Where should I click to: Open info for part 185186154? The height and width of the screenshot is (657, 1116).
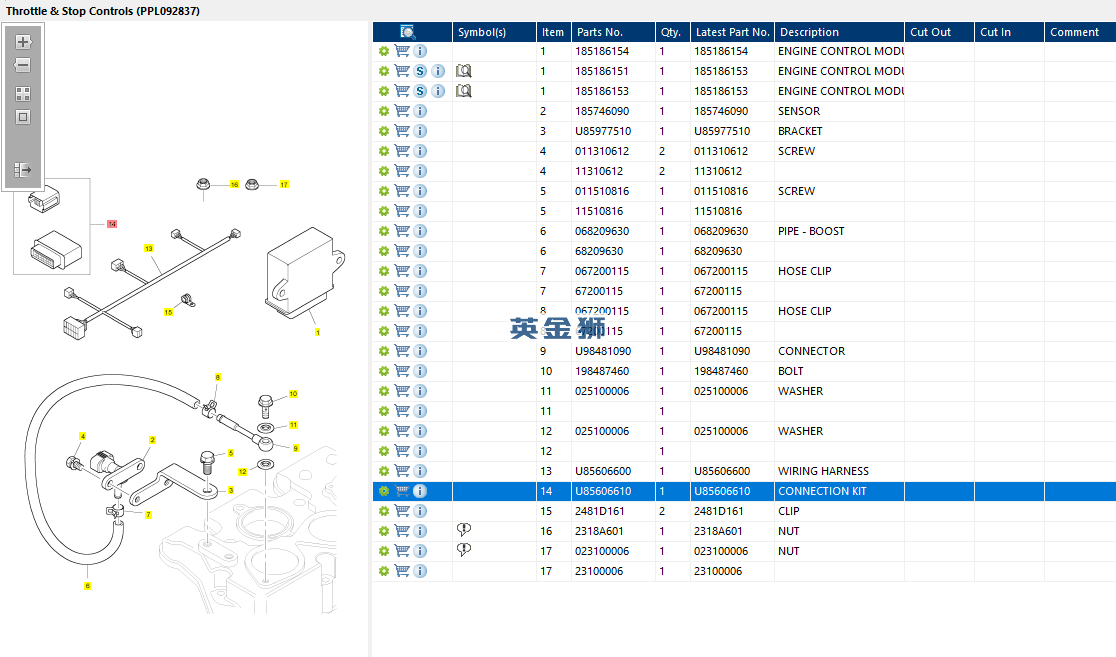(x=420, y=51)
